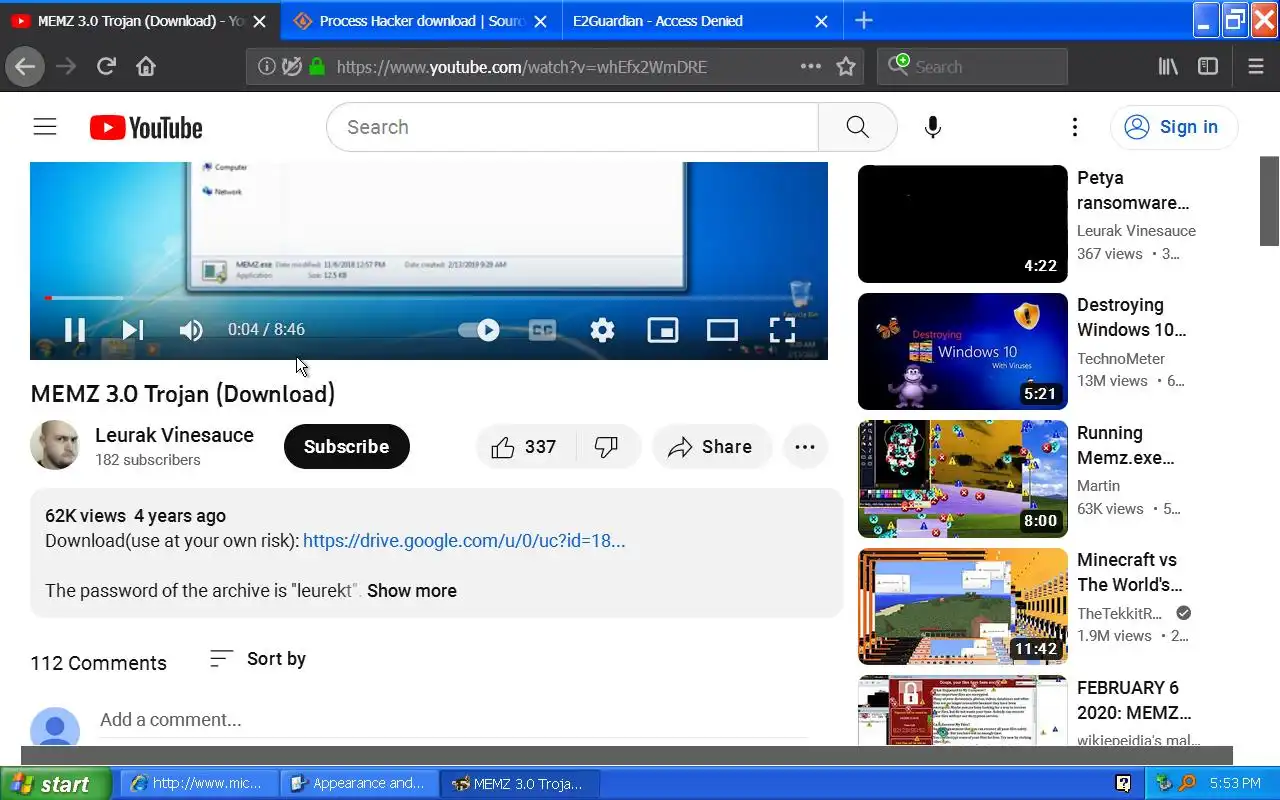Screen dimensions: 1280x800
Task: Open page actions three-dot menu in address bar
Action: 811,67
